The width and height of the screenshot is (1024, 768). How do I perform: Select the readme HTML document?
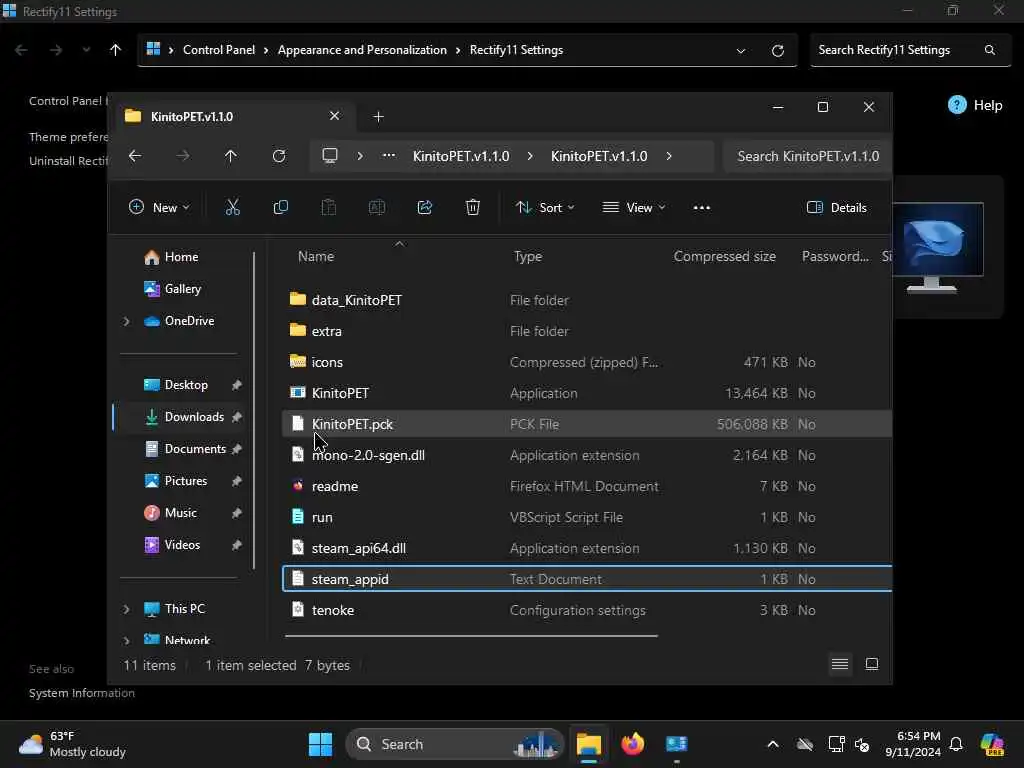coord(586,487)
